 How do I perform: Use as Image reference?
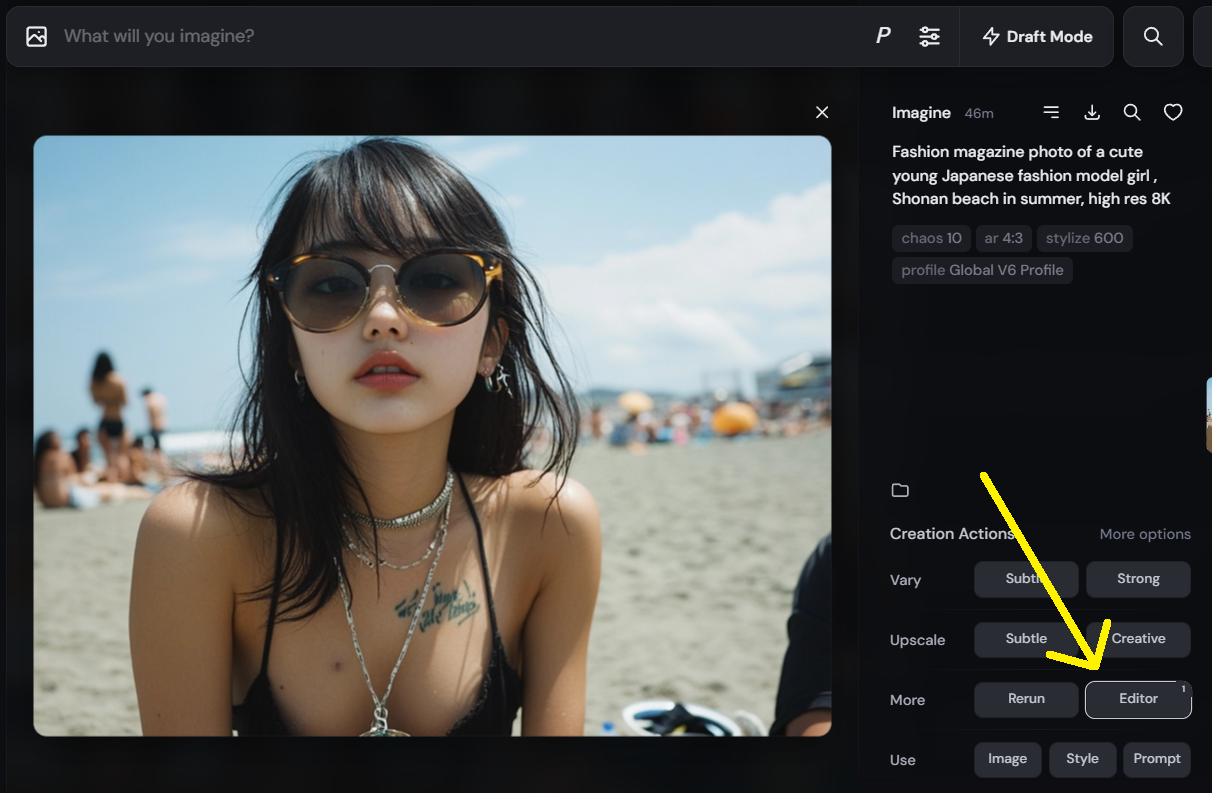pyautogui.click(x=1007, y=759)
